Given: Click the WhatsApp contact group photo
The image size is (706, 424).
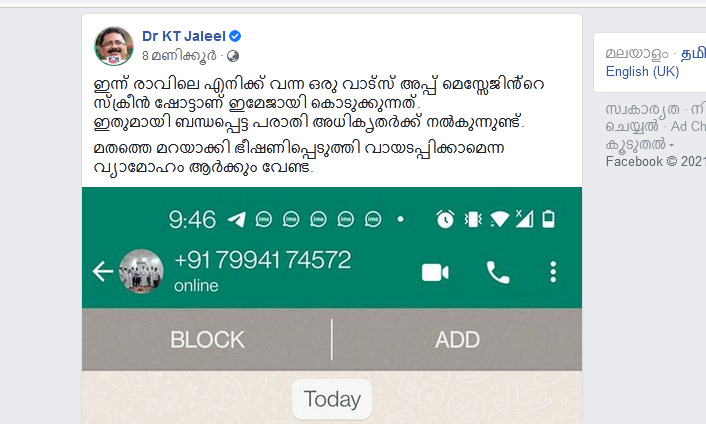Looking at the screenshot, I should click(141, 271).
